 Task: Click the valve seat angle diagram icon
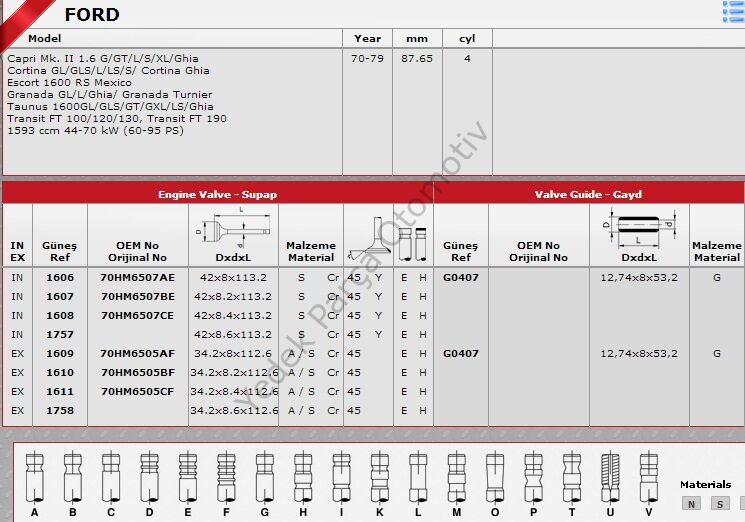(368, 238)
